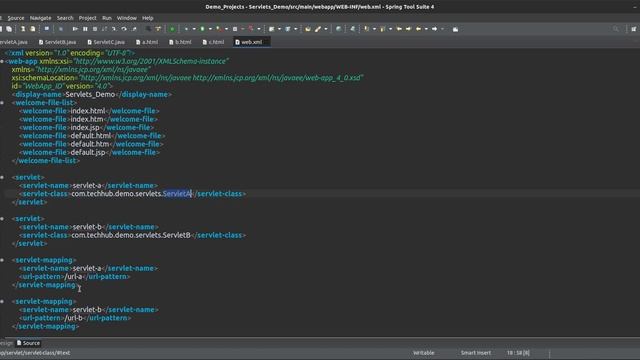
Task: Collapse the servlet-b servlet fold marker
Action: pos(2,218)
